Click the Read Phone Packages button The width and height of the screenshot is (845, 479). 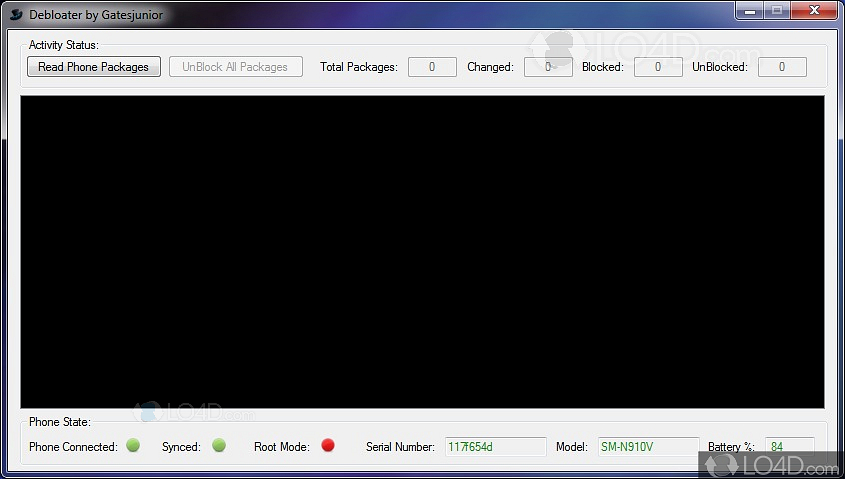(x=94, y=67)
